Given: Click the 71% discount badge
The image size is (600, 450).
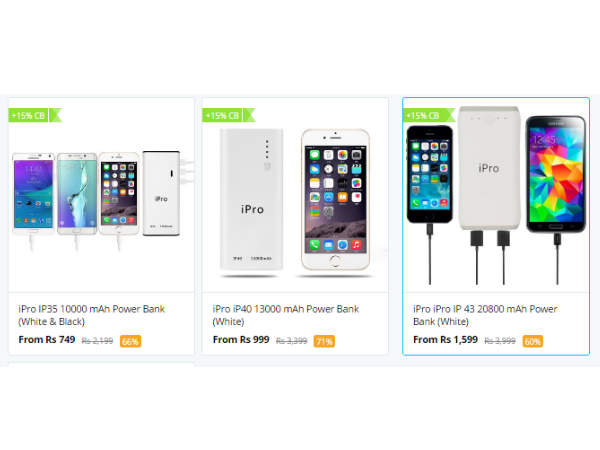Looking at the screenshot, I should point(324,341).
